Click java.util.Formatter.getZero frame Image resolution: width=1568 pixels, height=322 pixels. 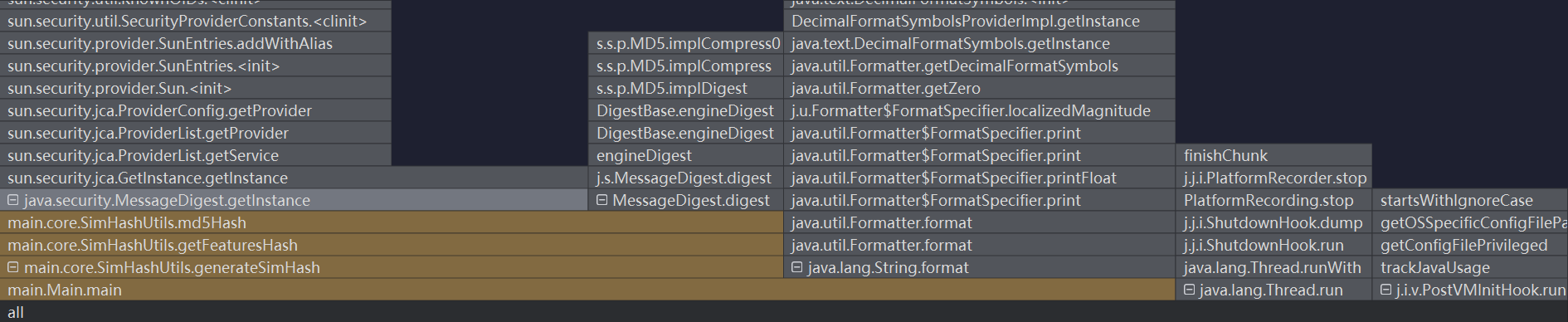click(x=980, y=88)
